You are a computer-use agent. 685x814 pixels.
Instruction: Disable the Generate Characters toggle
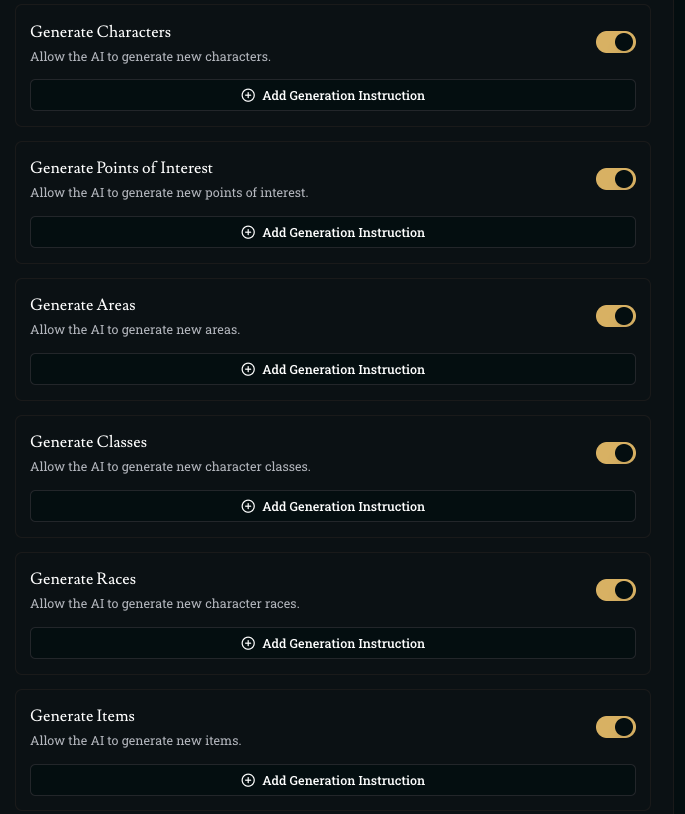615,42
